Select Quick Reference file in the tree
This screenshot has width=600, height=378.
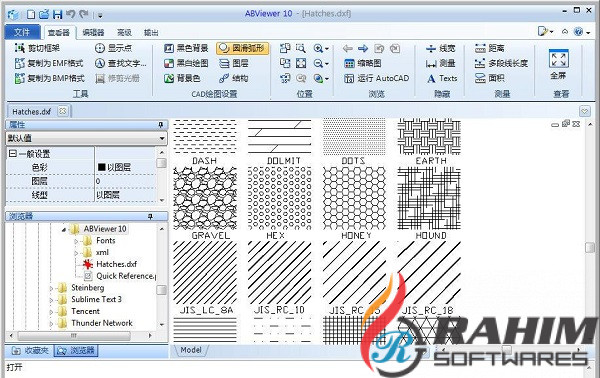tap(120, 276)
